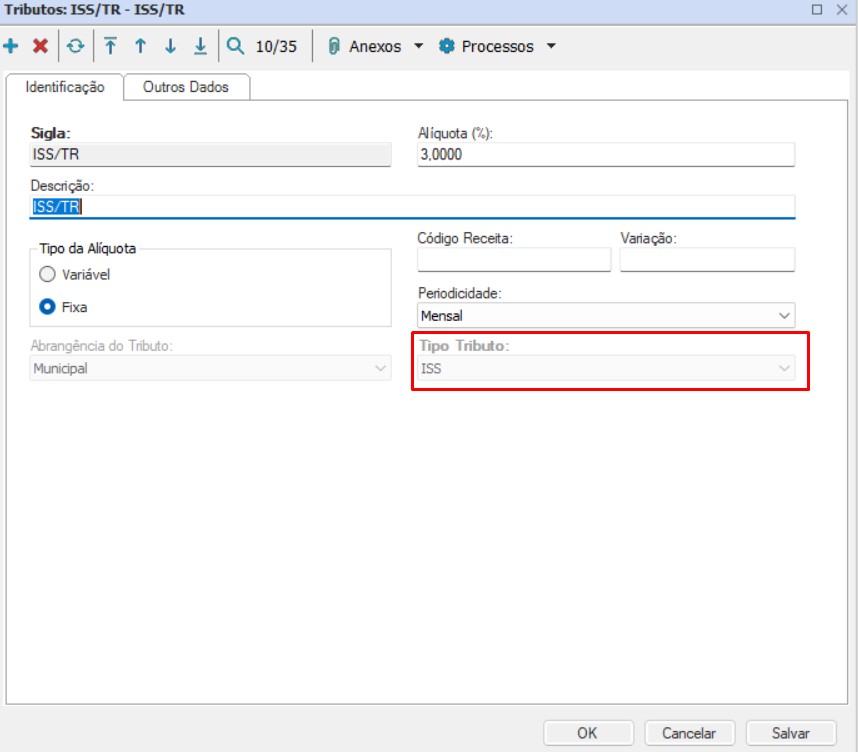
Task: Switch to the Identificação tab
Action: pyautogui.click(x=65, y=87)
